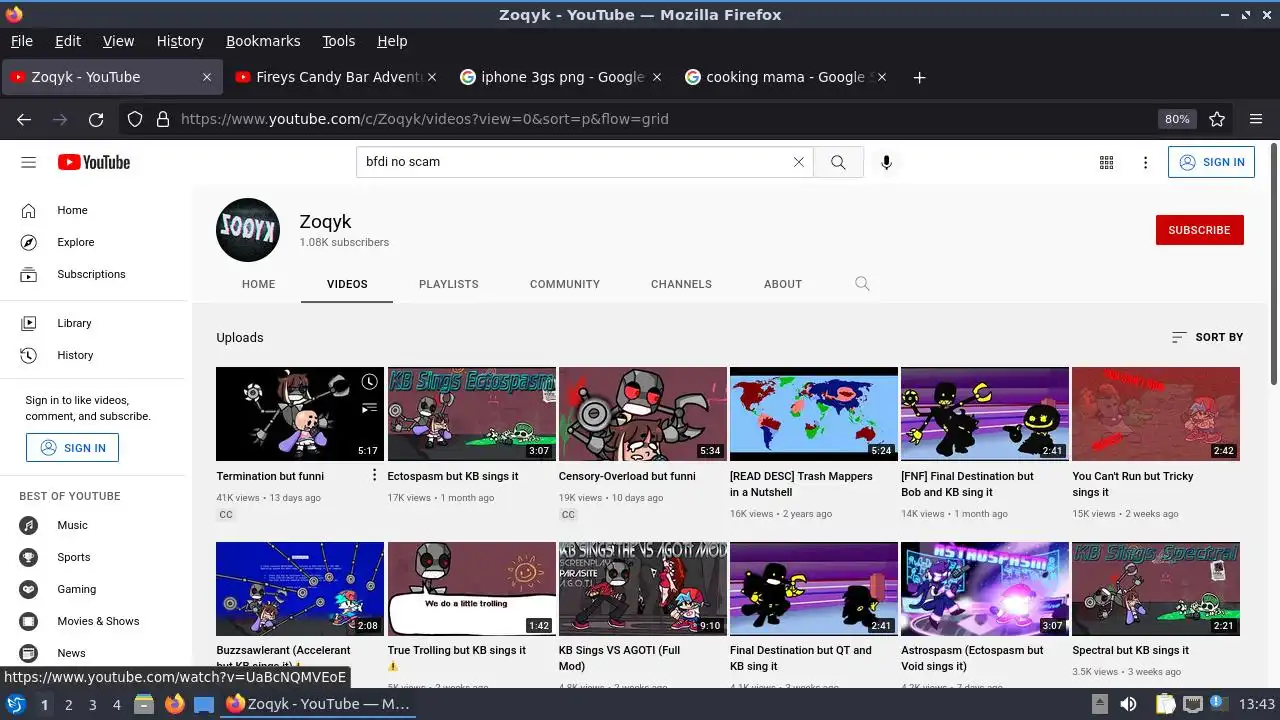The height and width of the screenshot is (720, 1280).
Task: Open the Ectospasm but KB sings it title
Action: click(453, 476)
